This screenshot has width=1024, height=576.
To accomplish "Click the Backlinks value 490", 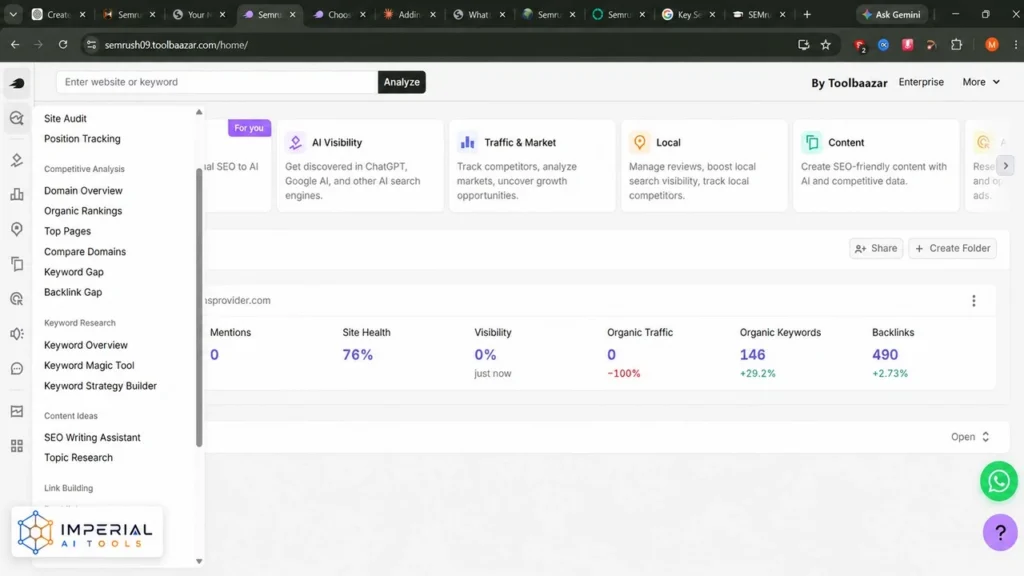I will (x=885, y=355).
